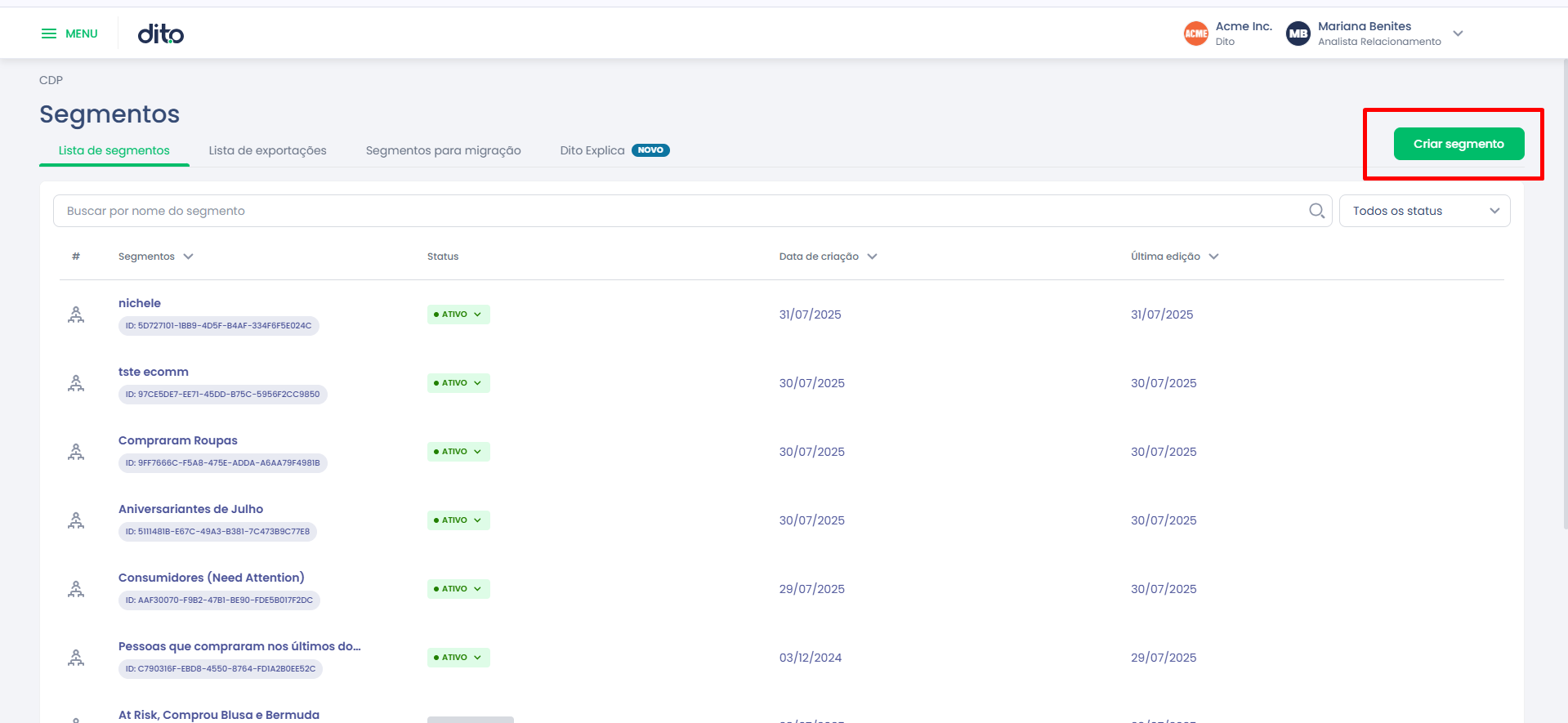Select the Lista de segmentos tab
Viewport: 1568px width, 723px height.
(x=114, y=150)
